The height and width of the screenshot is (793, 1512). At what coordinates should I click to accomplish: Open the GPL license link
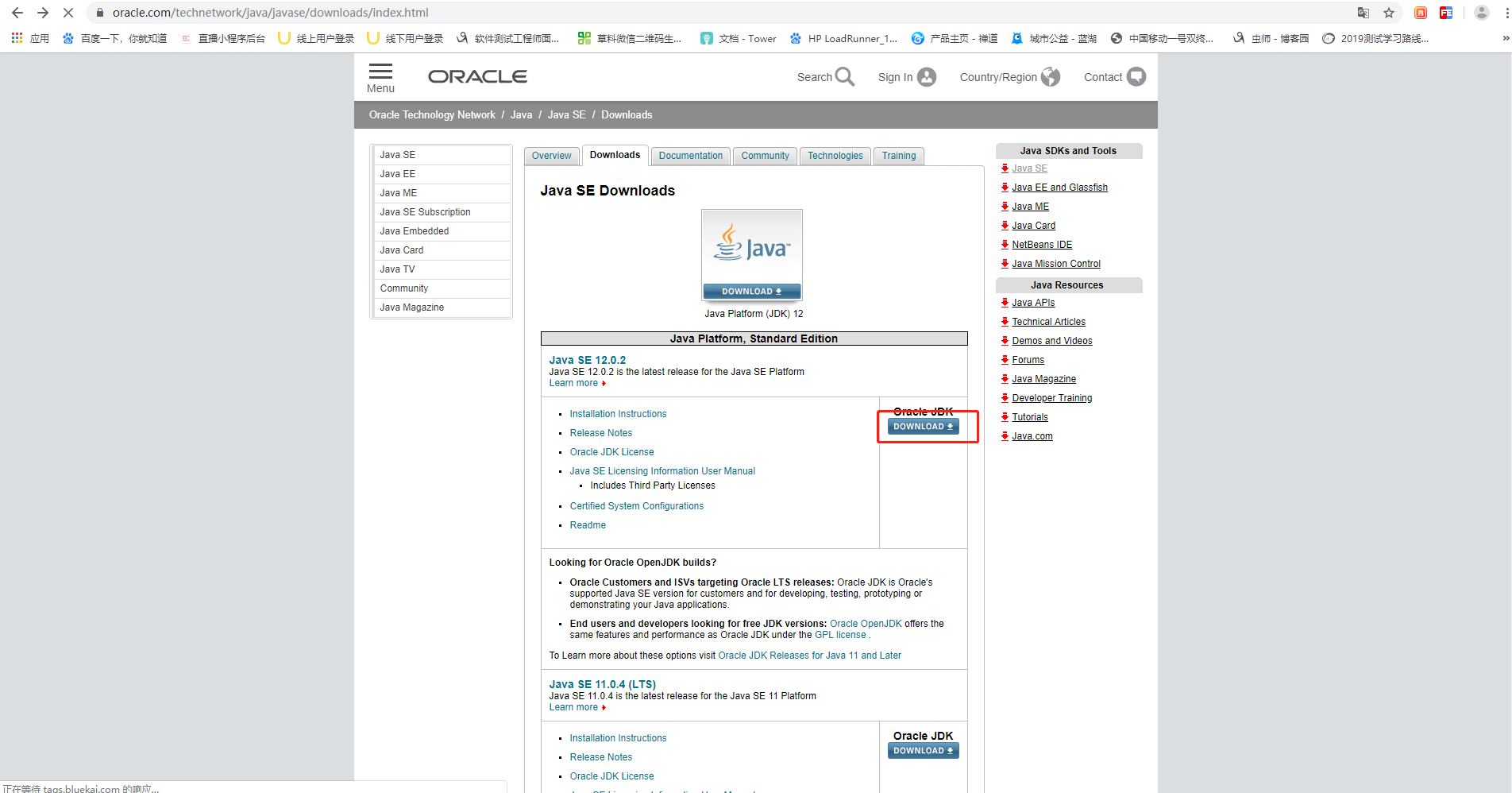pos(840,635)
